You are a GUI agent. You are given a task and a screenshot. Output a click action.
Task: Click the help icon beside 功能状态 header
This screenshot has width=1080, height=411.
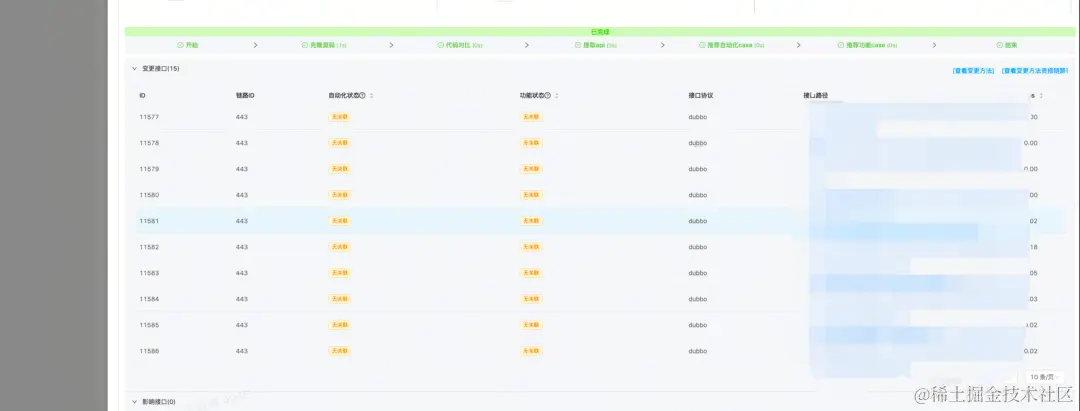point(548,96)
